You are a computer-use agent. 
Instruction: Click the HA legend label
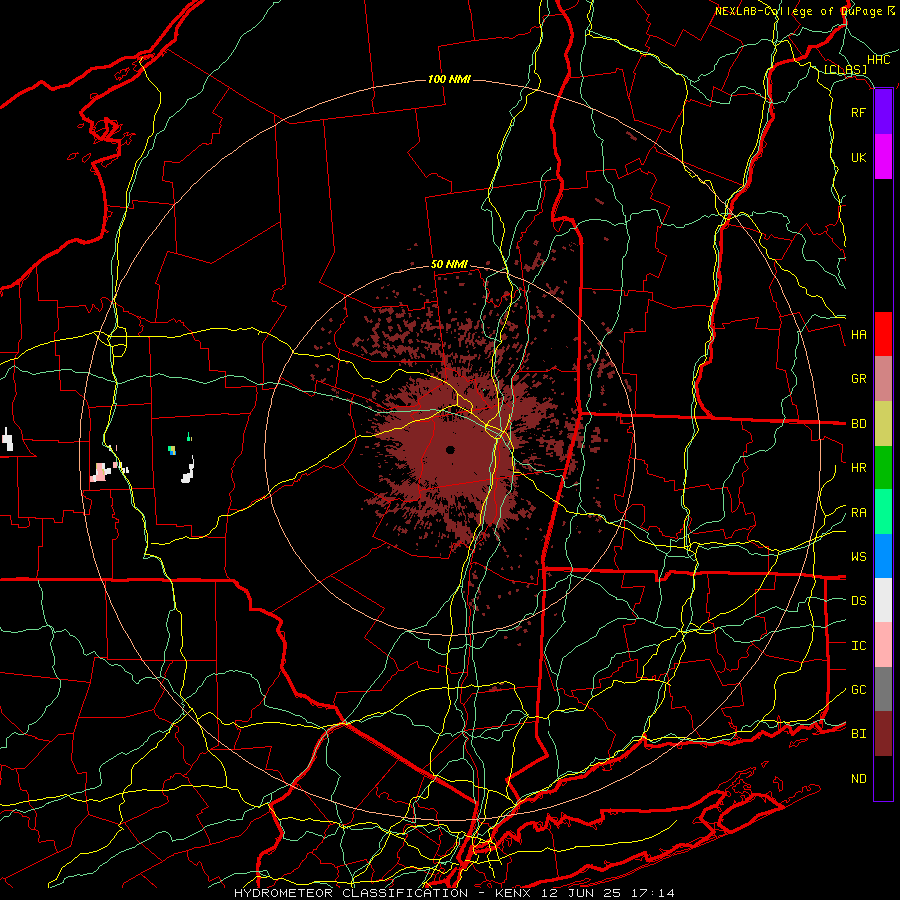858,334
